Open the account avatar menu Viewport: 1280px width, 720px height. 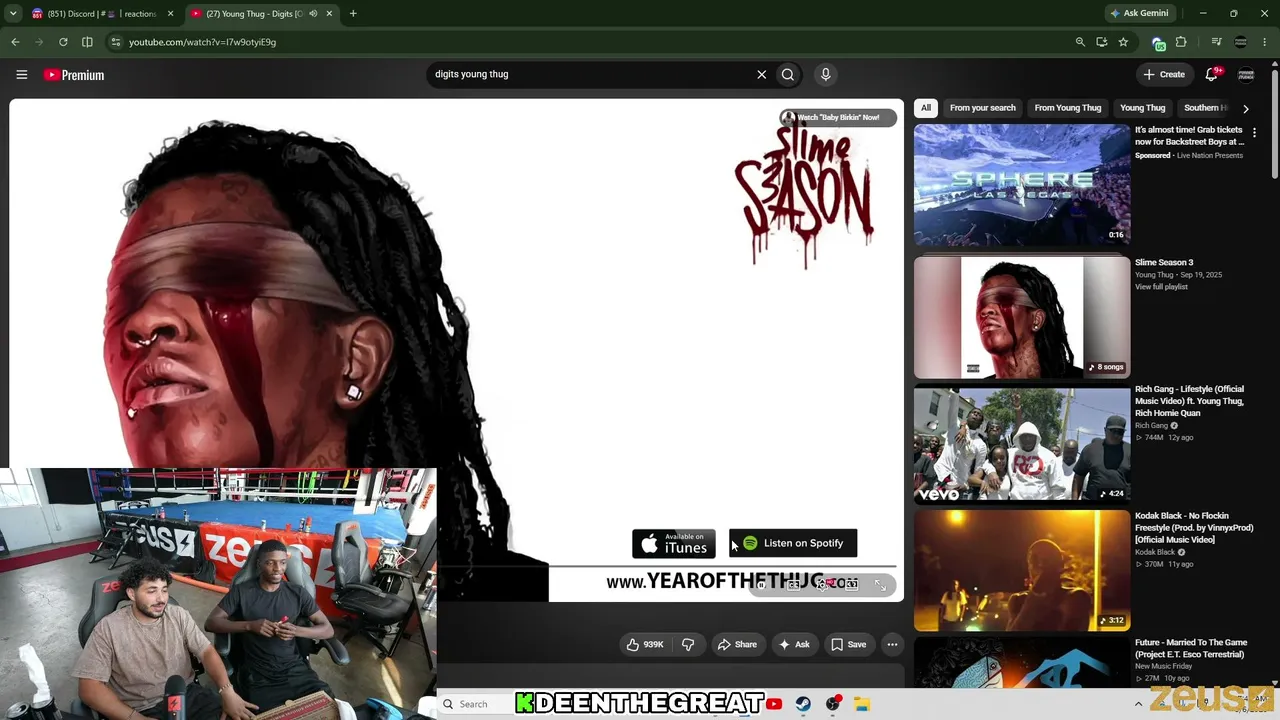1246,75
